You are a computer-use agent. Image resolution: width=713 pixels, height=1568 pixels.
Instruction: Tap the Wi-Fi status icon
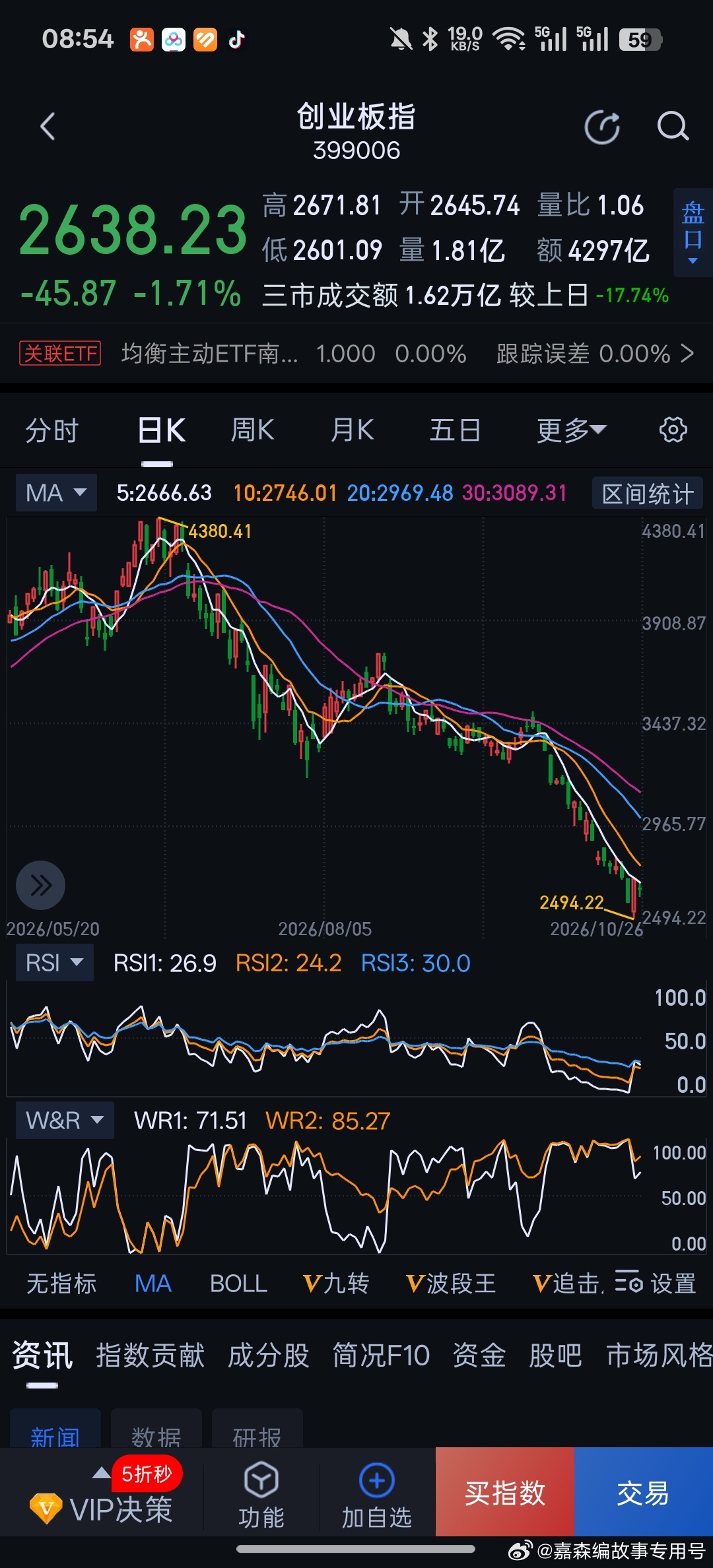pyautogui.click(x=509, y=40)
